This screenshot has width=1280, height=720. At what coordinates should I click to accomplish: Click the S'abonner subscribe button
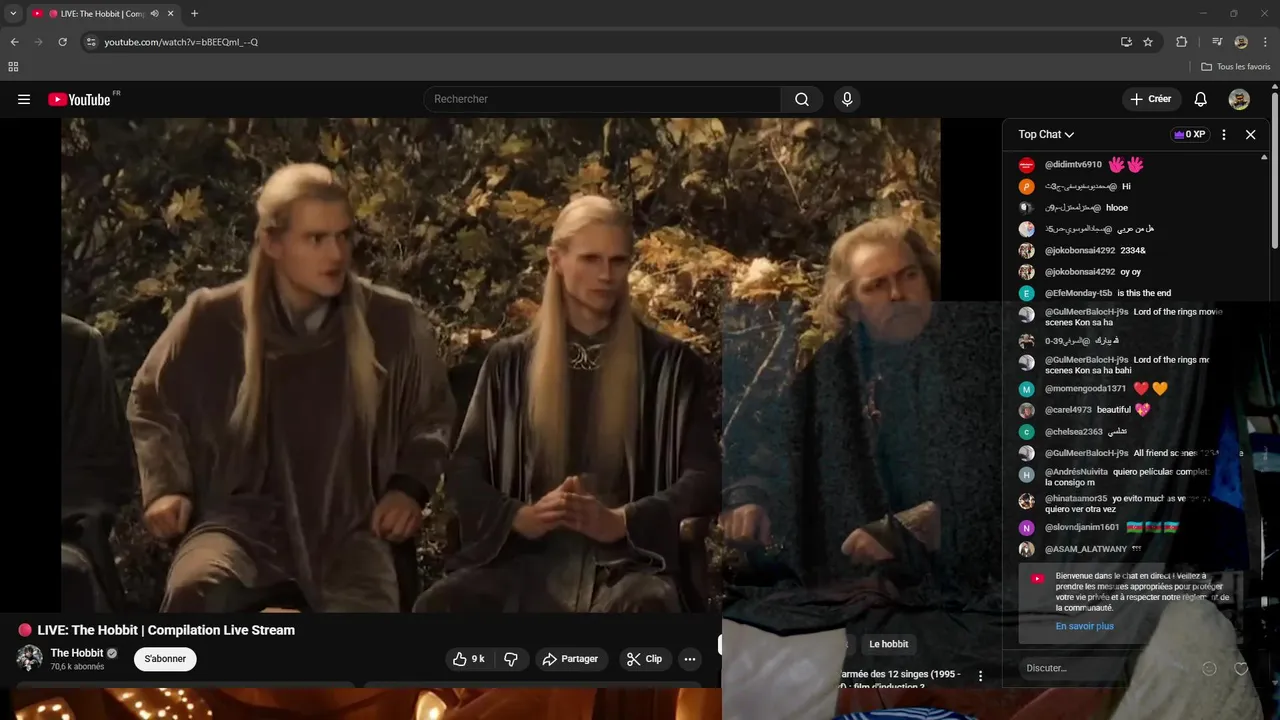point(165,659)
